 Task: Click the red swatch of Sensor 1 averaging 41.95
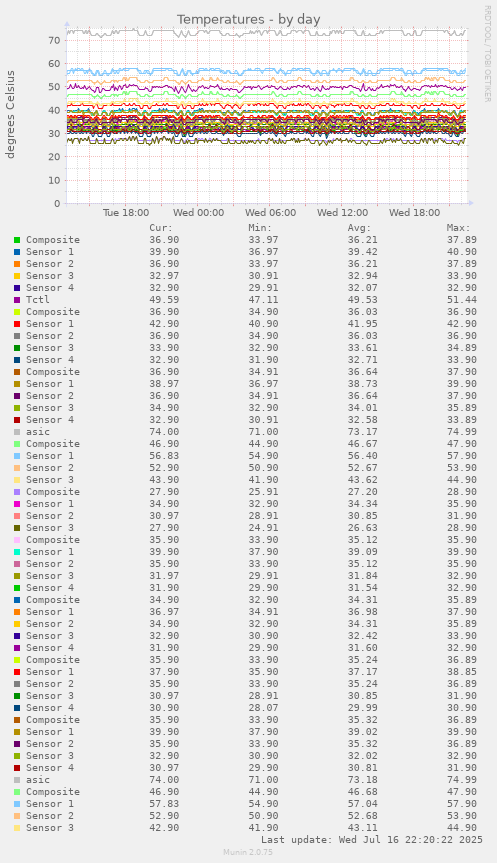click(17, 324)
